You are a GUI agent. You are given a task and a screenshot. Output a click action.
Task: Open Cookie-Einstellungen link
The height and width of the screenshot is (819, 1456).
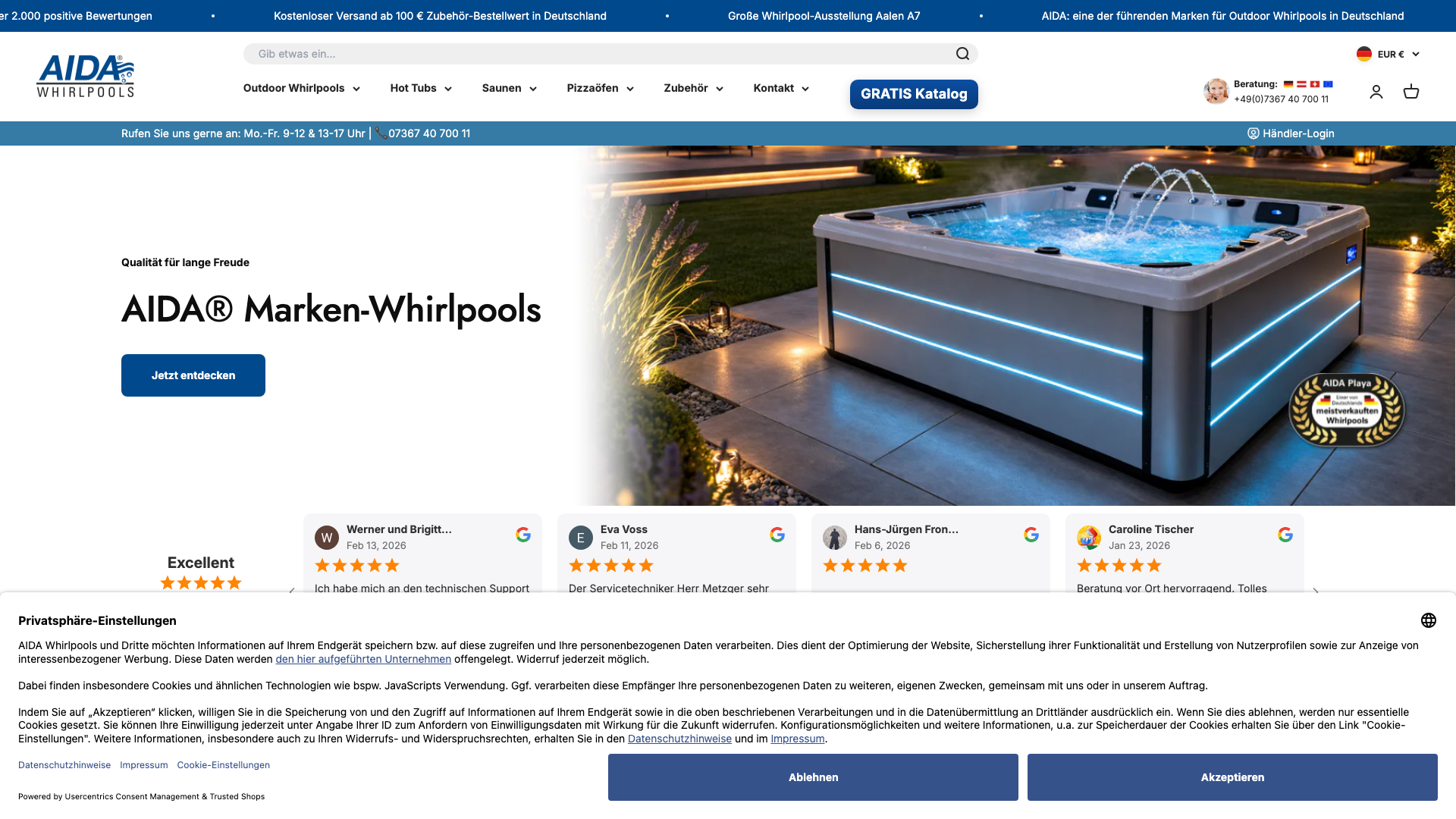(224, 765)
